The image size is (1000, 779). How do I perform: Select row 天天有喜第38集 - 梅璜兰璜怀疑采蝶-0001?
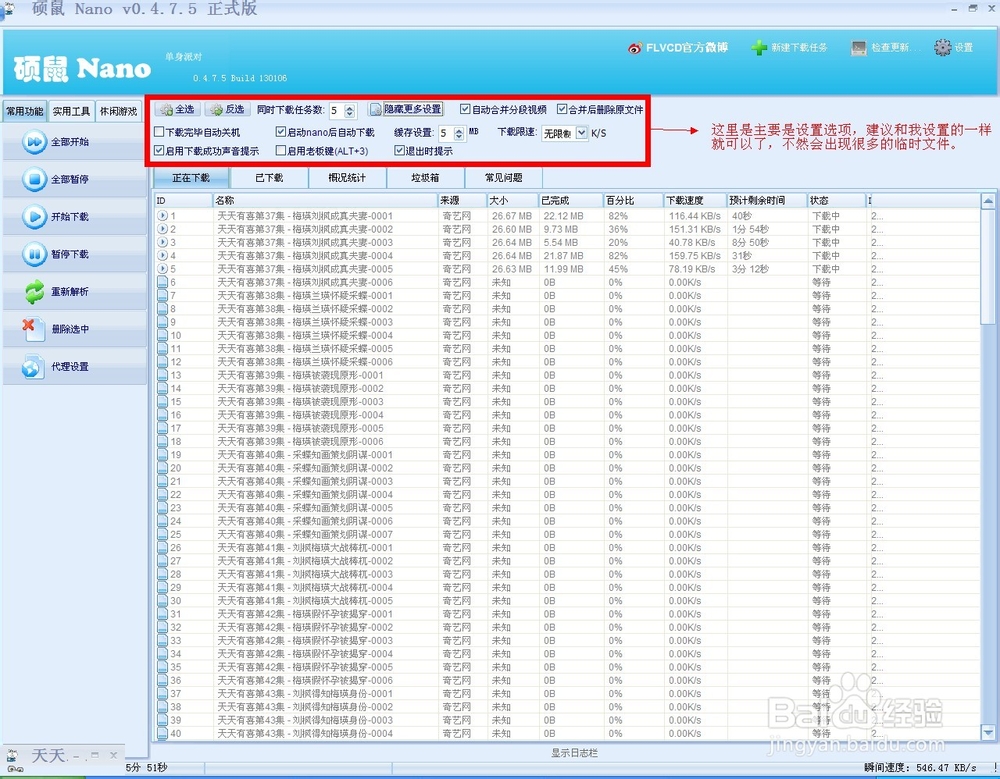[x=566, y=295]
